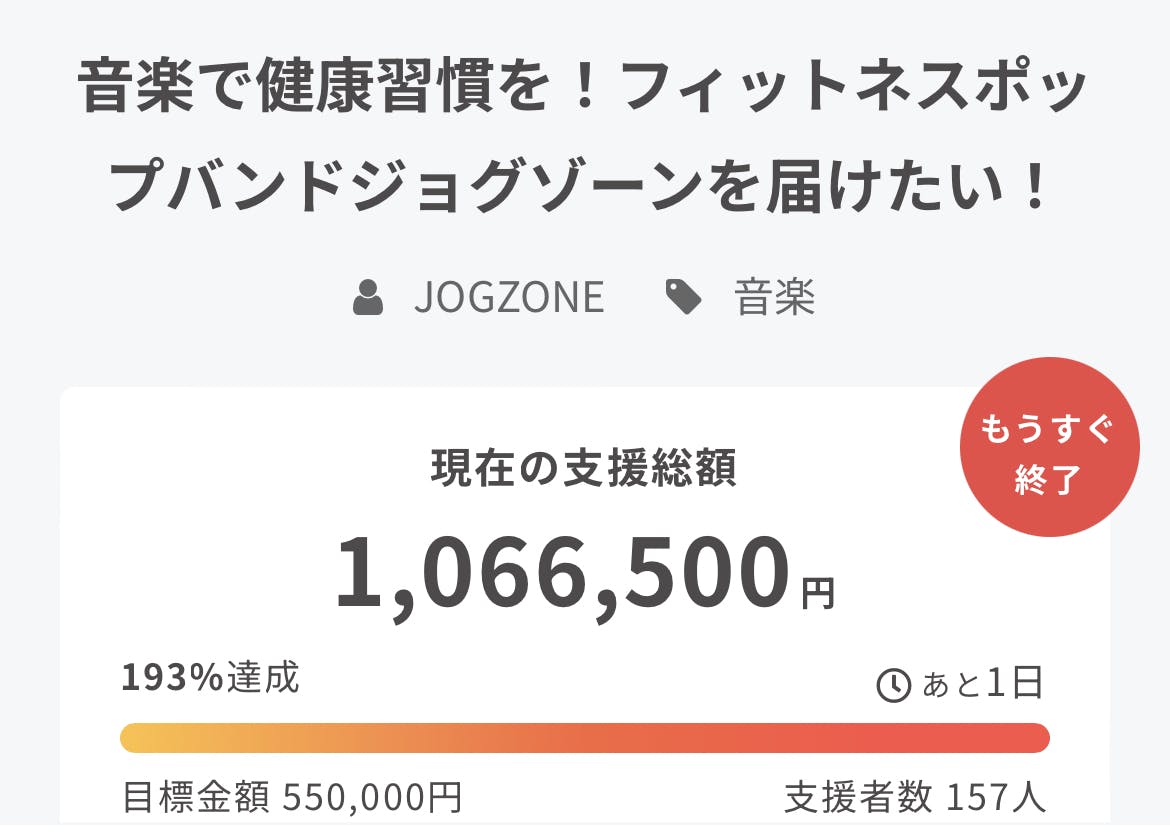Click the 193%達成 achievement text

(210, 679)
